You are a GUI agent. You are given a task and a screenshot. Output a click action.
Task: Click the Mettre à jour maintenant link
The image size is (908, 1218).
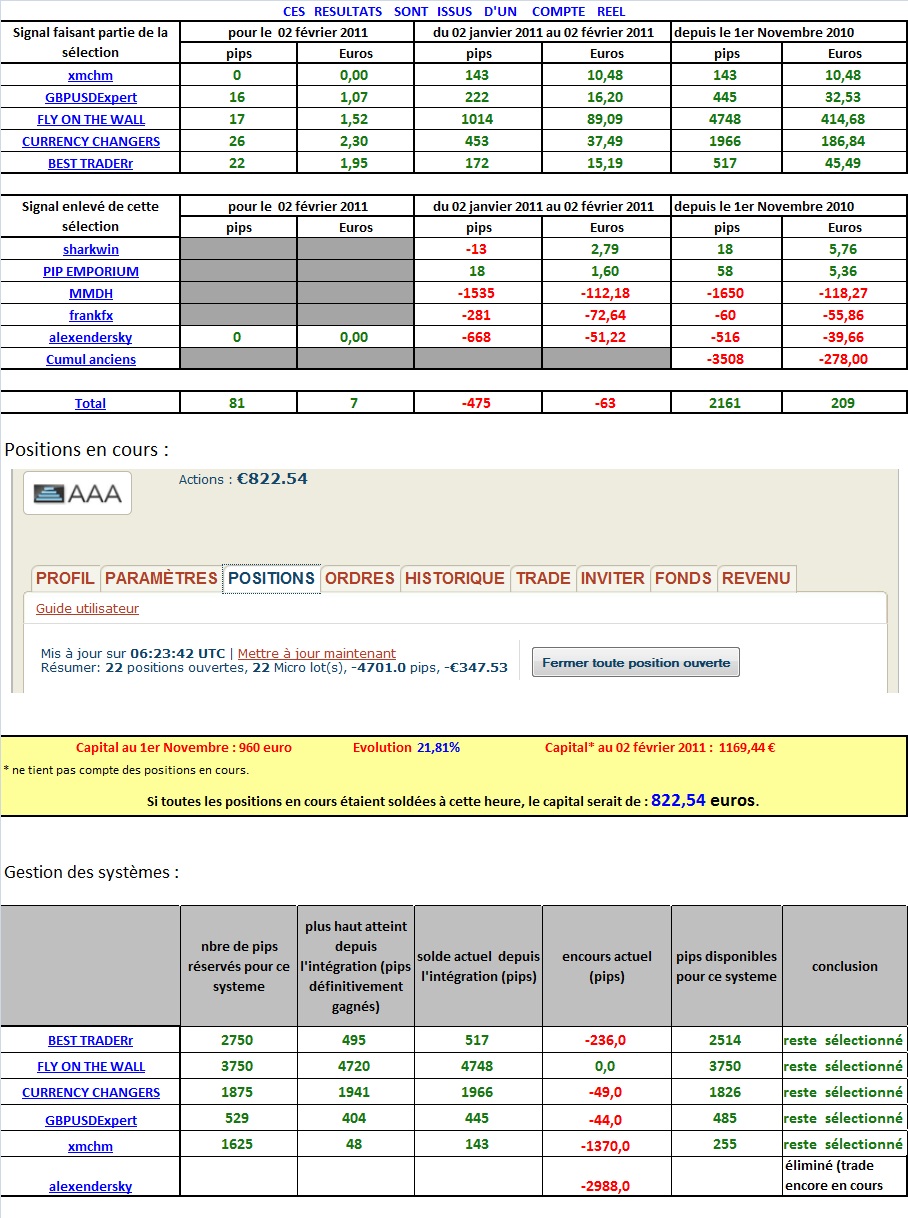317,653
